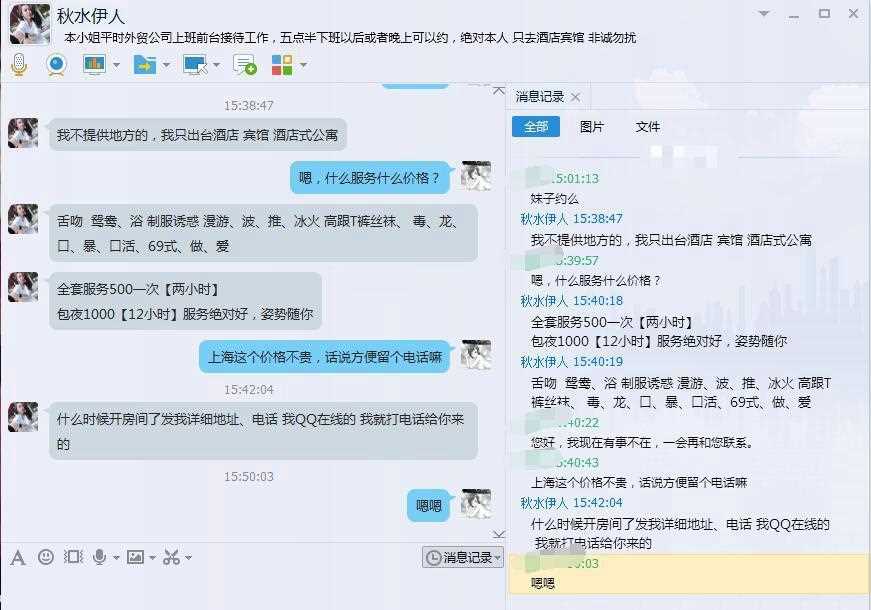Expand the send image dropdown arrow
The height and width of the screenshot is (610, 871).
tap(152, 557)
